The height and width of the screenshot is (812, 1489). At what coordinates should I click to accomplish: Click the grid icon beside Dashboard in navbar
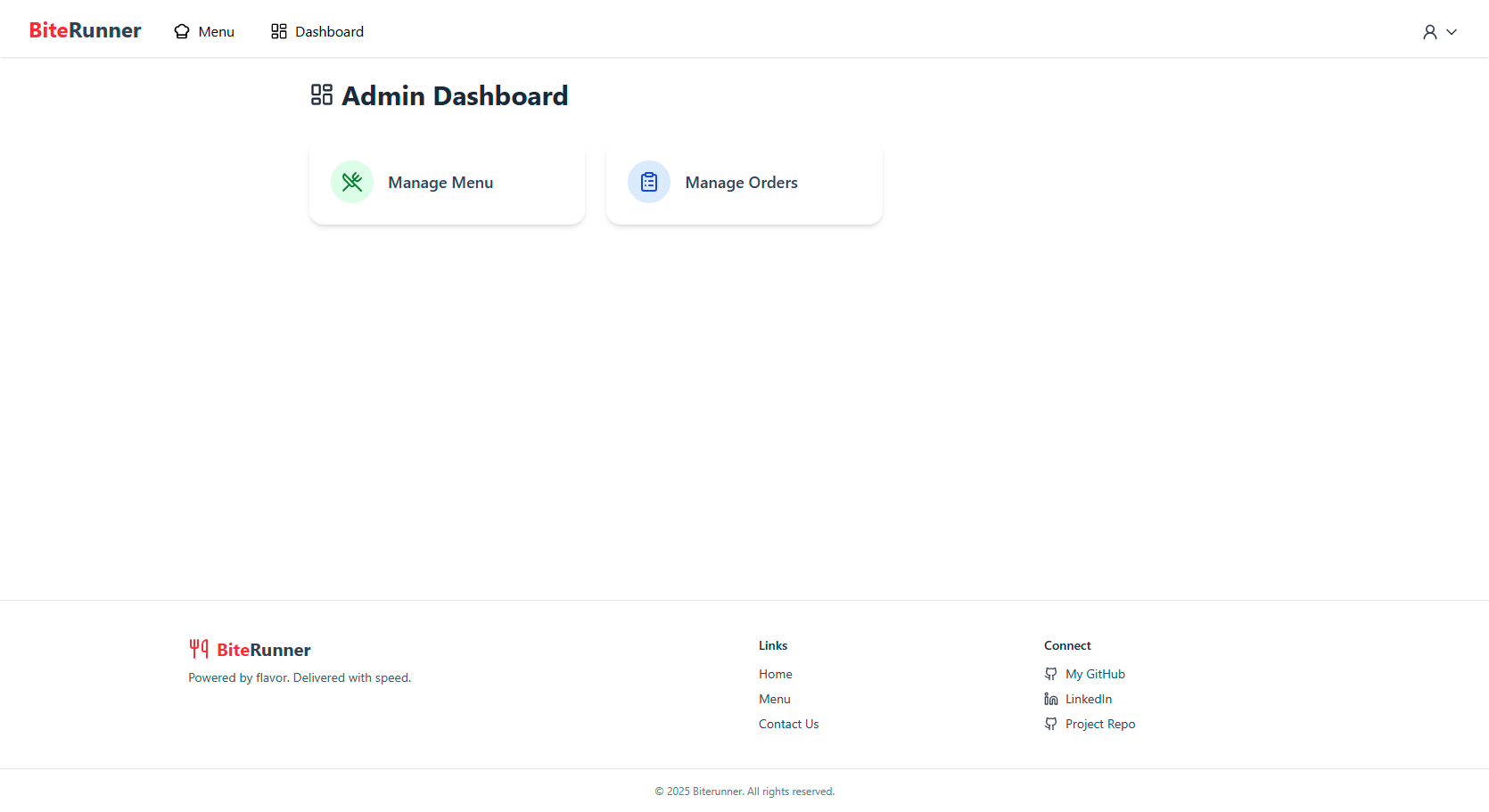279,31
